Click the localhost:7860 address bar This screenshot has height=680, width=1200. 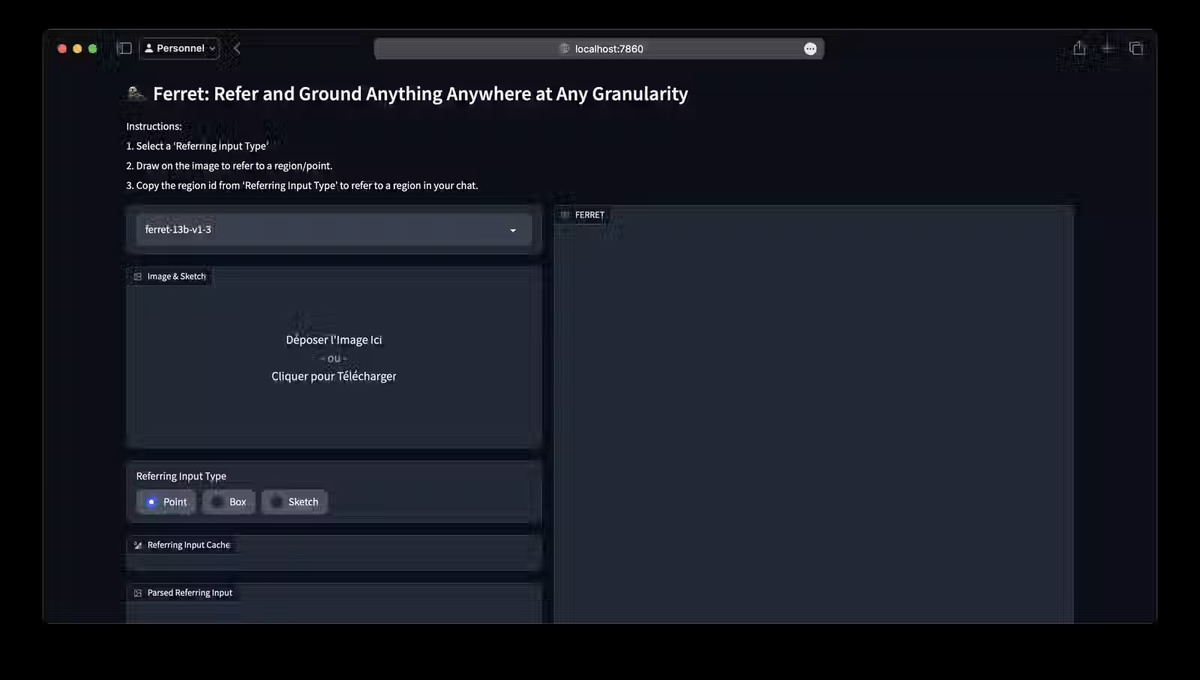click(x=599, y=48)
